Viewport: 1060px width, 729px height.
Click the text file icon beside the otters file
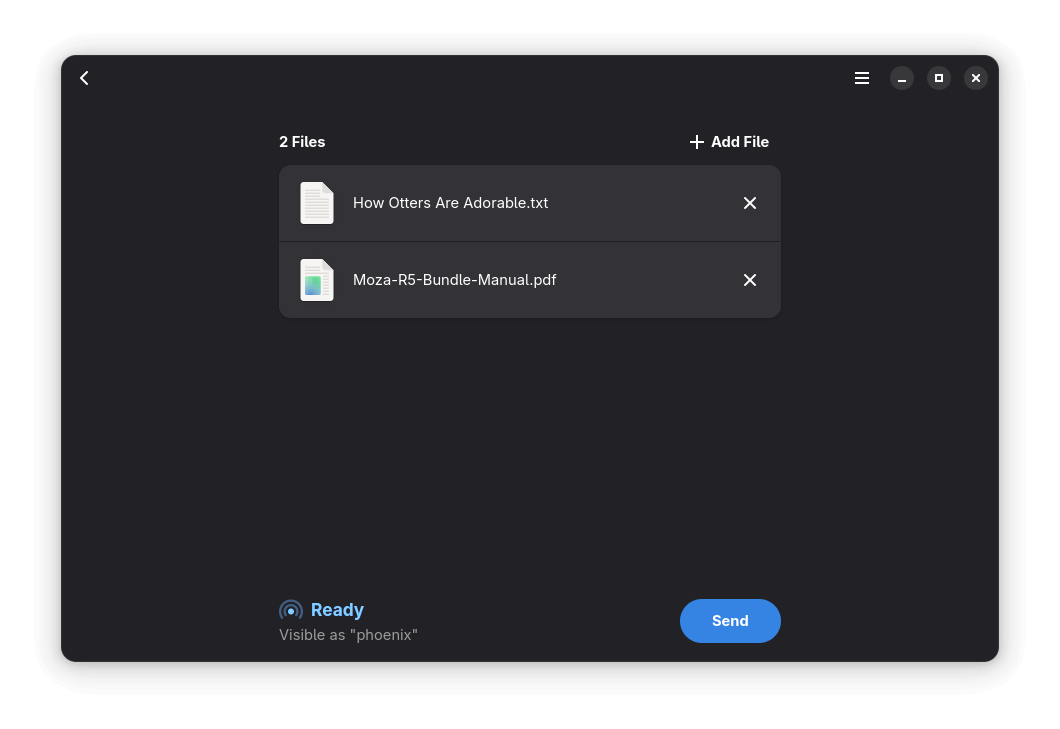click(317, 202)
